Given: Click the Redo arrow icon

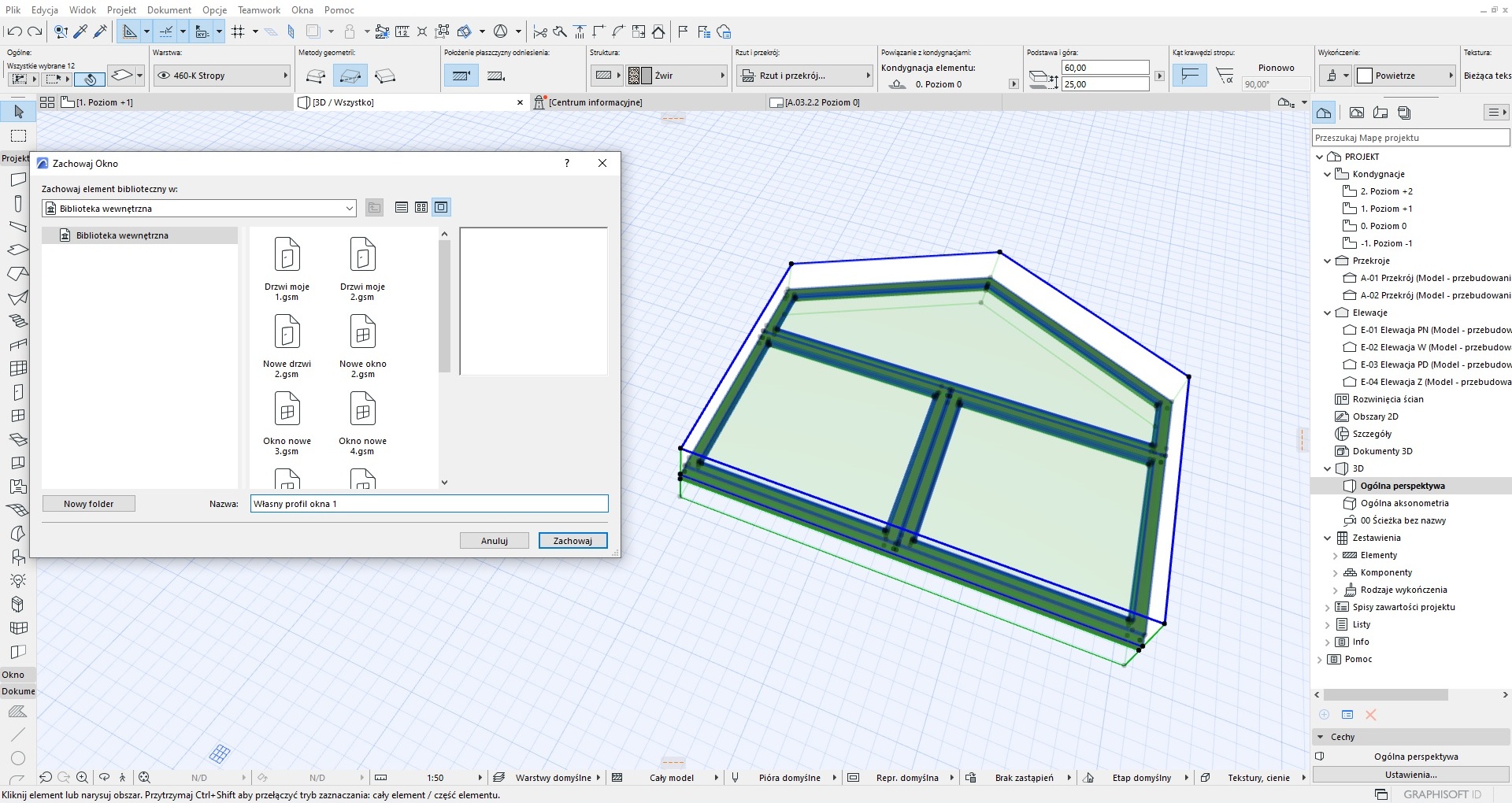Looking at the screenshot, I should [35, 31].
